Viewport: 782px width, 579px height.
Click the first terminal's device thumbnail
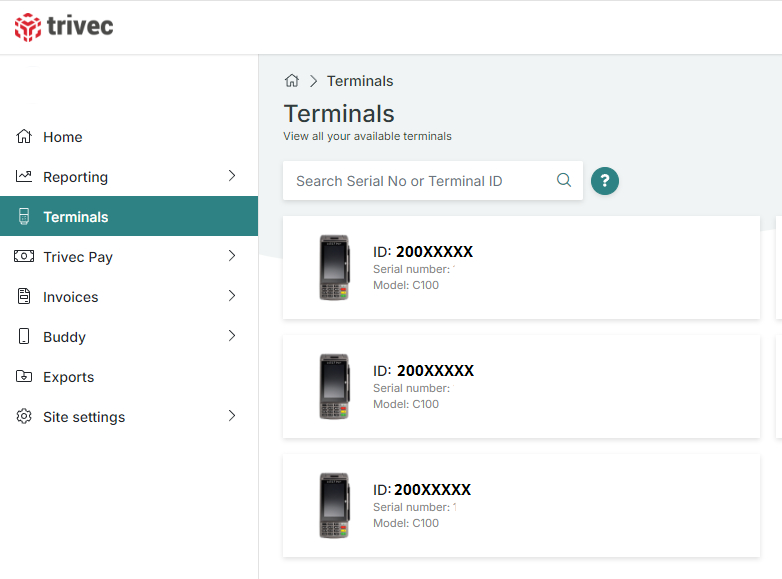coord(334,267)
